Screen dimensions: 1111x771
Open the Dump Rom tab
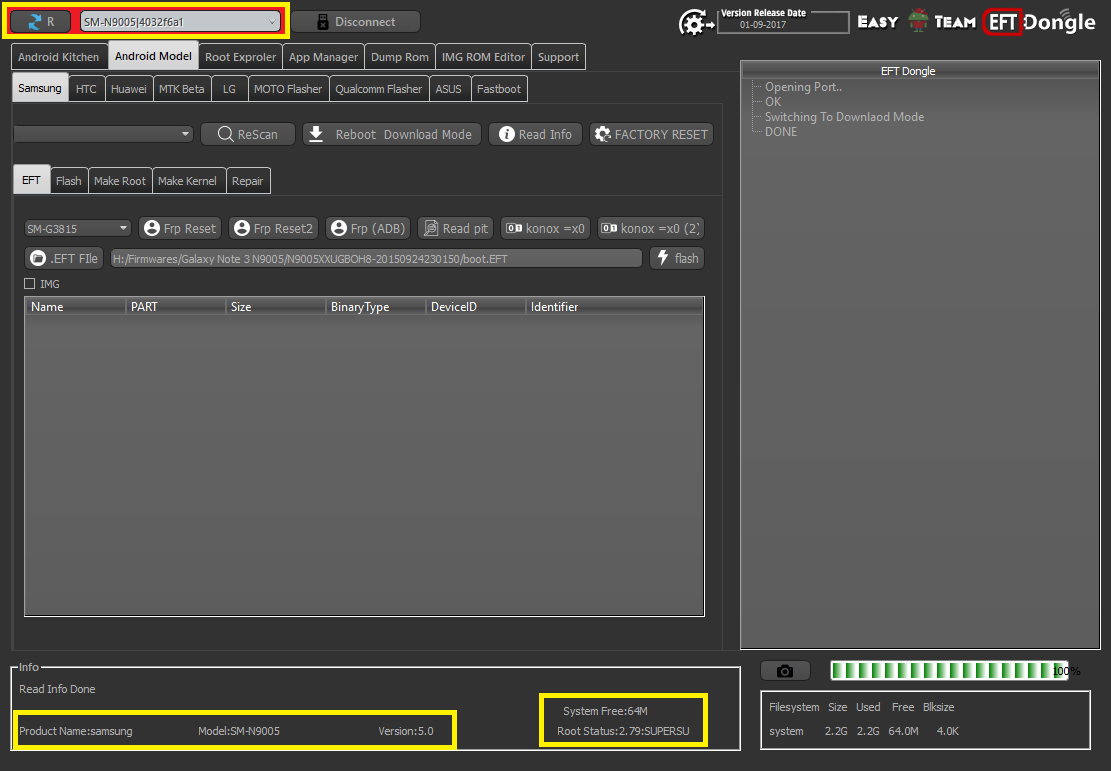tap(400, 57)
